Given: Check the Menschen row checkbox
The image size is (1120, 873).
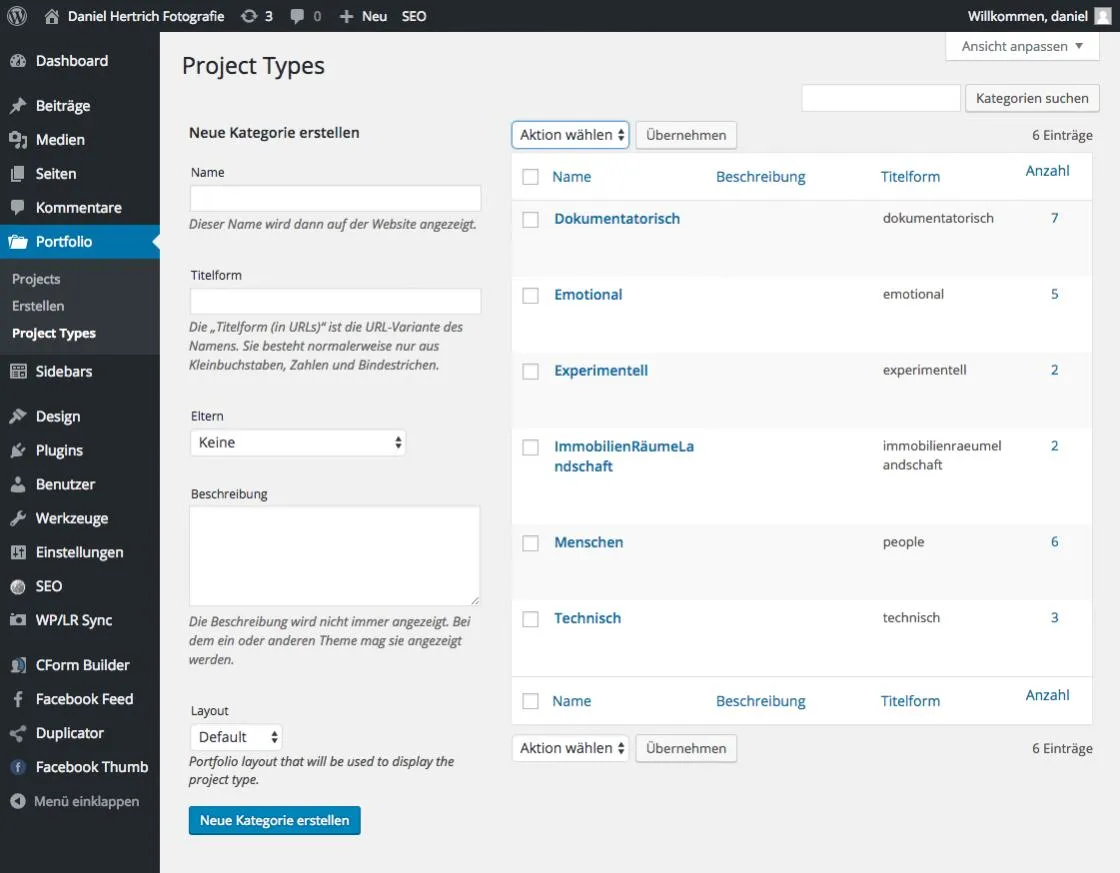Looking at the screenshot, I should (x=530, y=543).
